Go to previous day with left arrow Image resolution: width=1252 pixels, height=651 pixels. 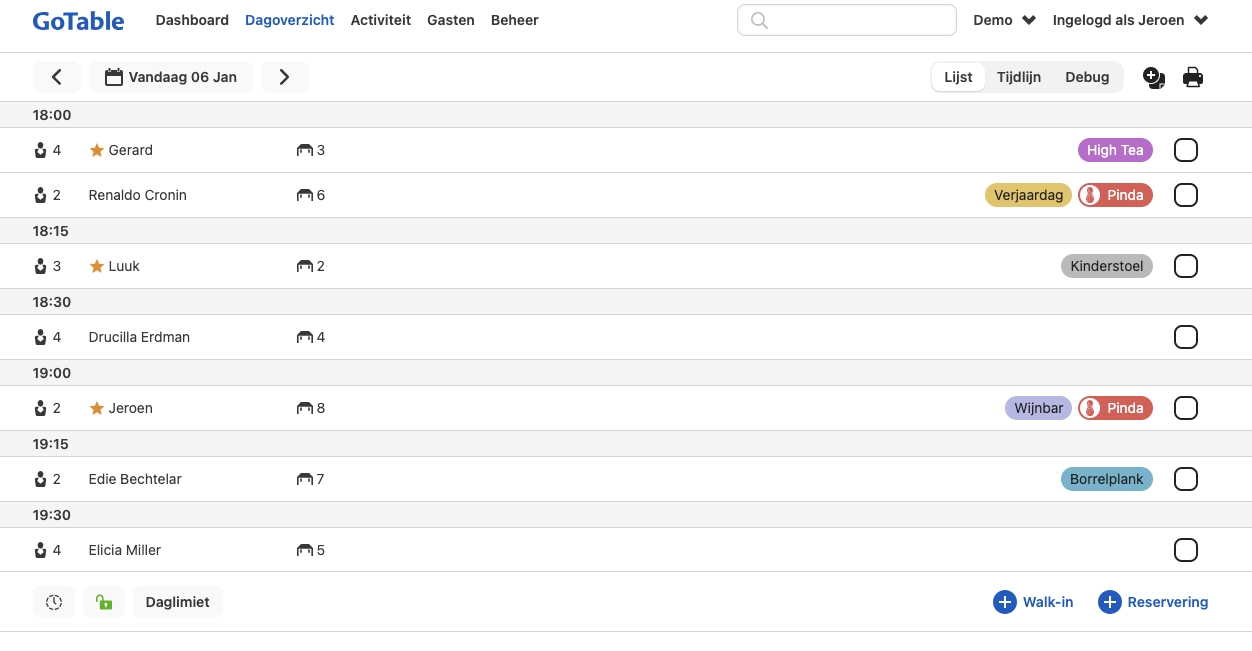57,77
